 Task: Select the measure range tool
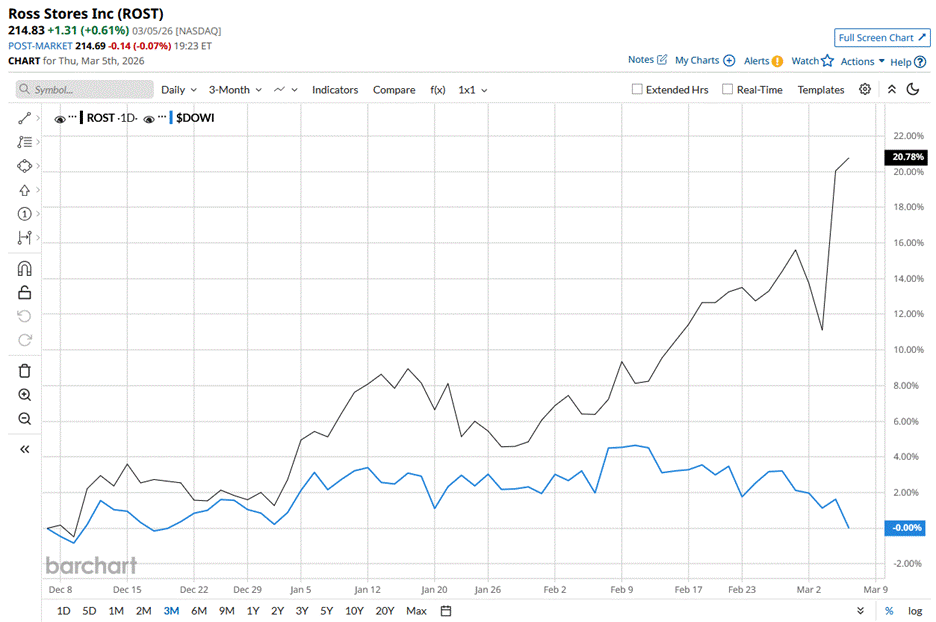pyautogui.click(x=24, y=238)
